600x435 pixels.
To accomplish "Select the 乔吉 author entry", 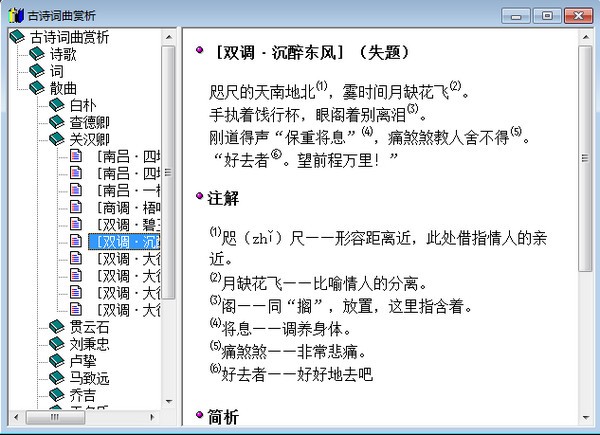I will click(83, 395).
